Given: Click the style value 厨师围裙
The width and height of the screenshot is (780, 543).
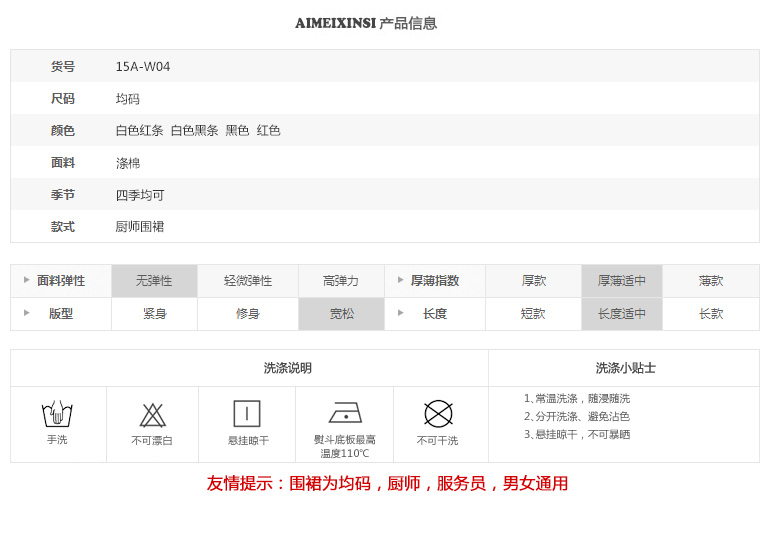Looking at the screenshot, I should pos(140,227).
